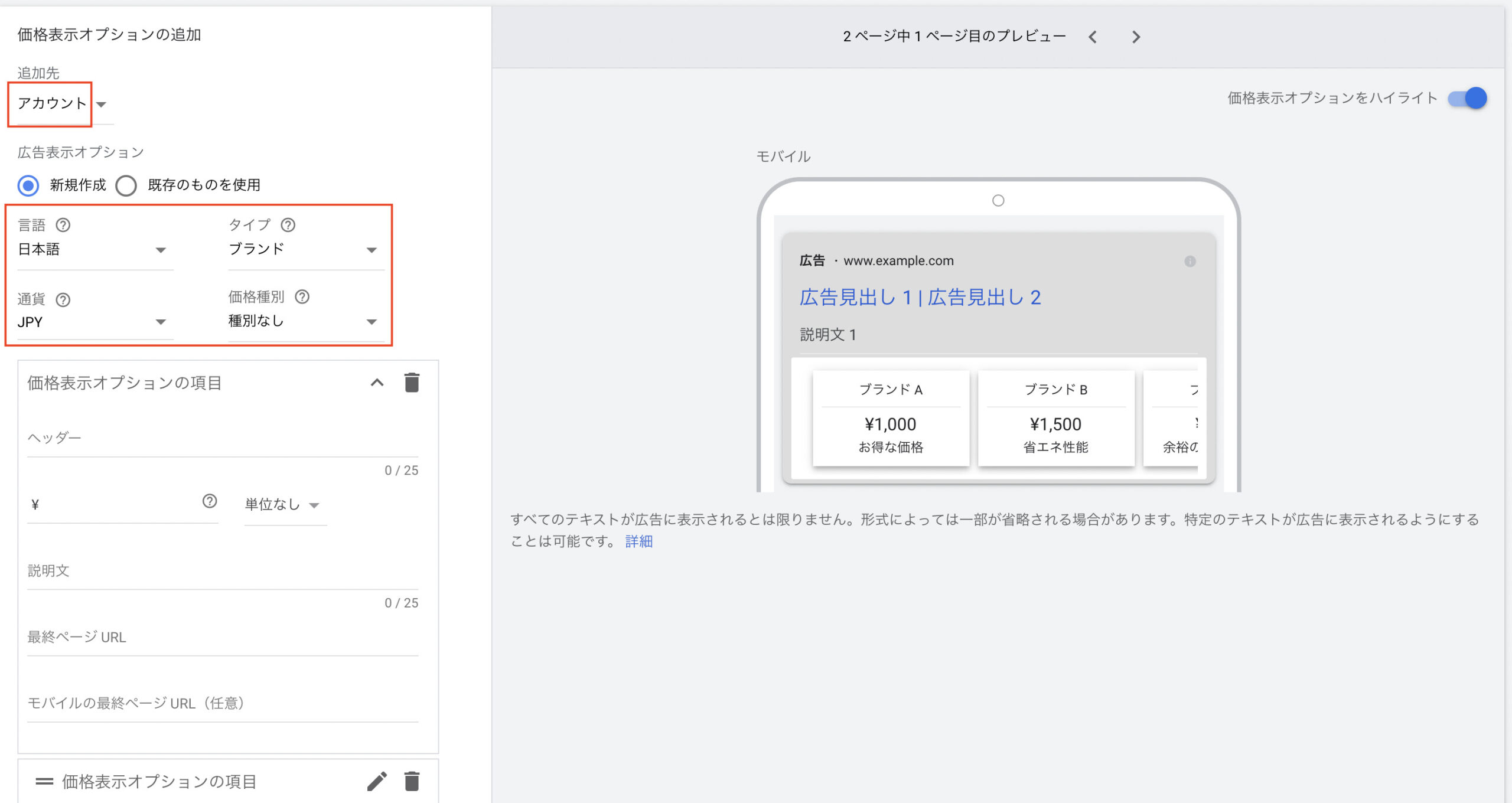Viewport: 1512px width, 803px height.
Task: Click help icon next to 通貨 label
Action: pyautogui.click(x=63, y=300)
